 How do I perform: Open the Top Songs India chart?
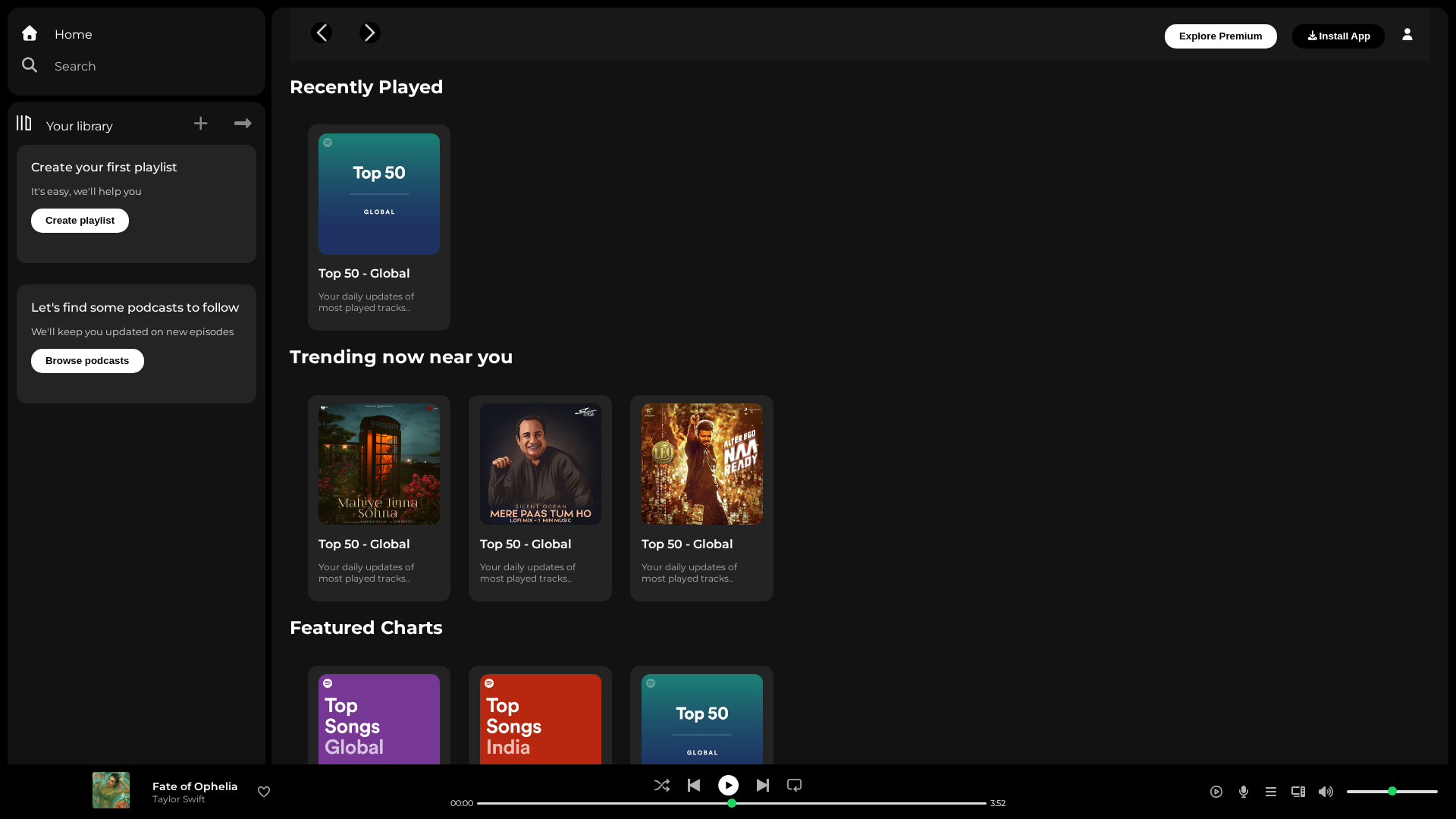pyautogui.click(x=540, y=716)
